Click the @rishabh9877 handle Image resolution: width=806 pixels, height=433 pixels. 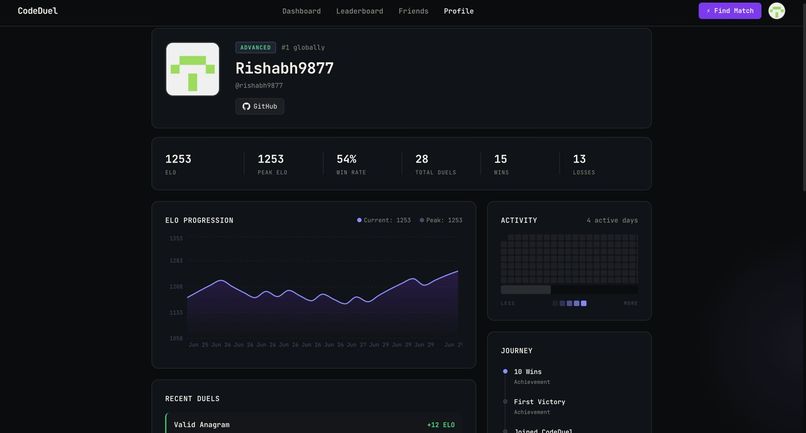(x=259, y=85)
